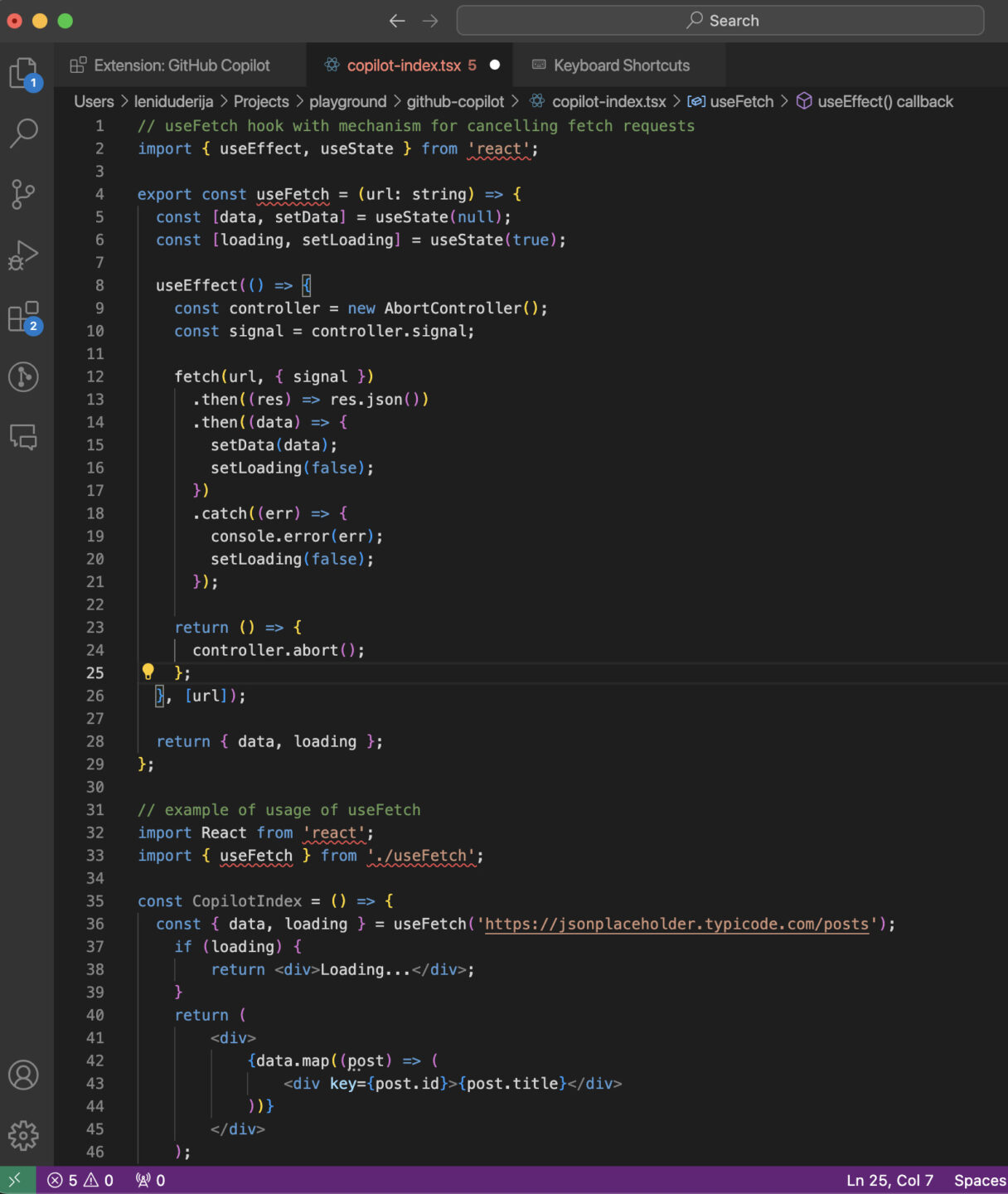Screen dimensions: 1008x1194
Task: Open the Live Share comments icon
Action: pyautogui.click(x=24, y=438)
